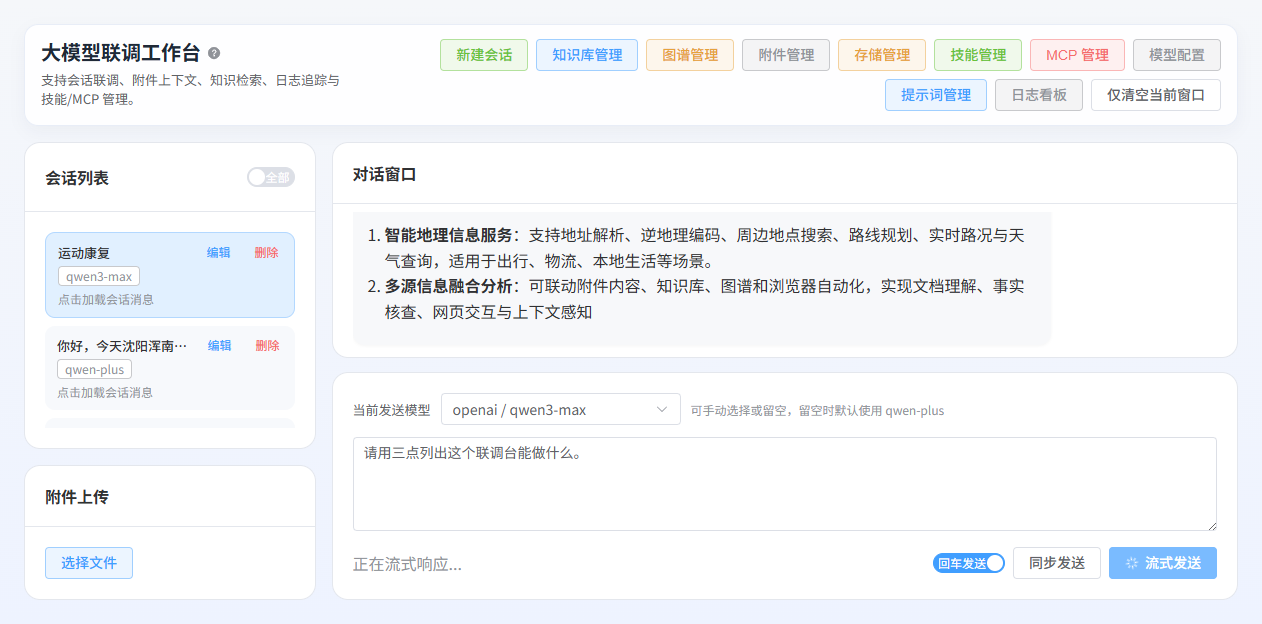Open 模型配置
Viewport: 1262px width, 624px height.
[1177, 55]
